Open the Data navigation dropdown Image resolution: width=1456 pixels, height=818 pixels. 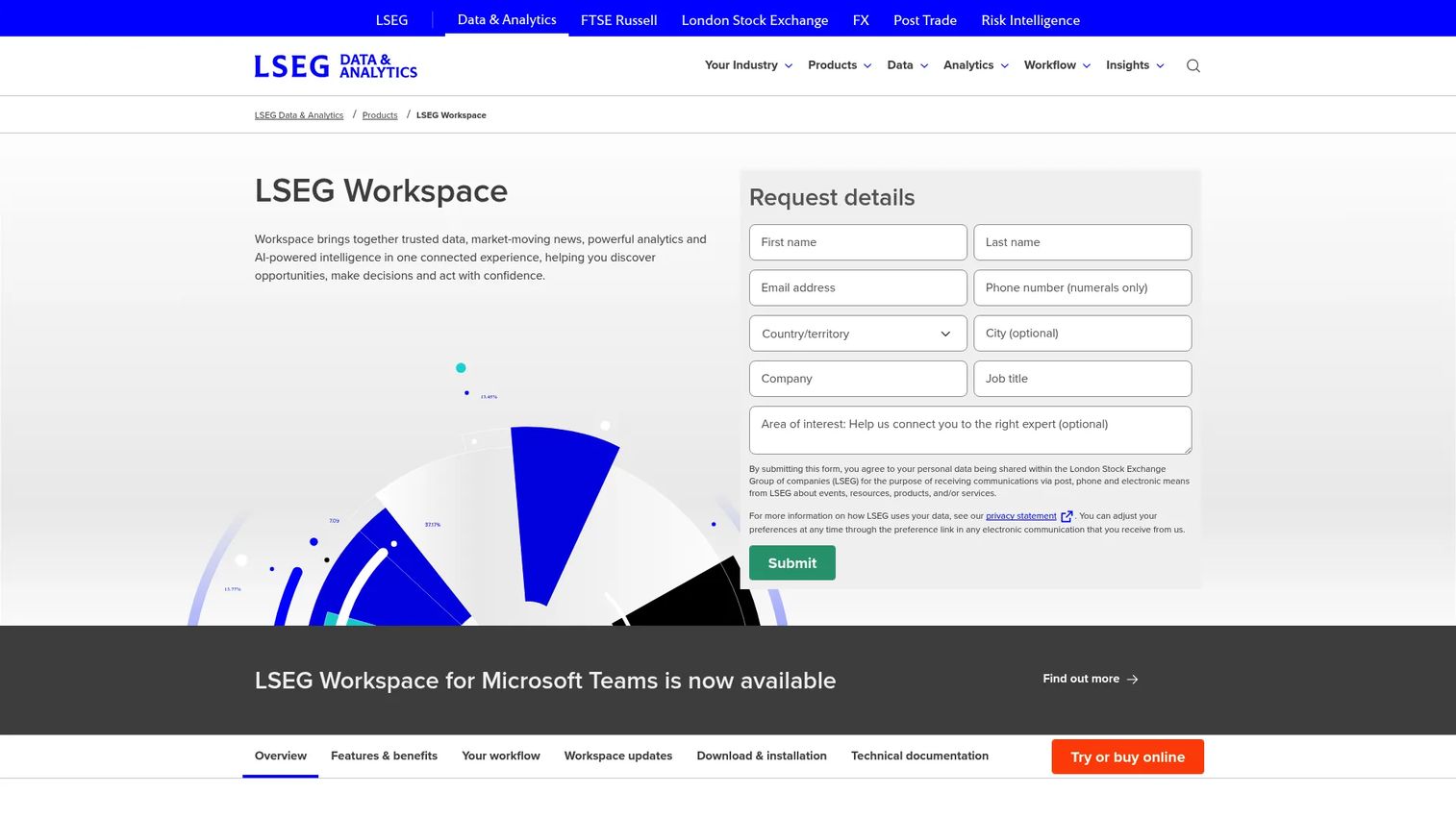(908, 65)
